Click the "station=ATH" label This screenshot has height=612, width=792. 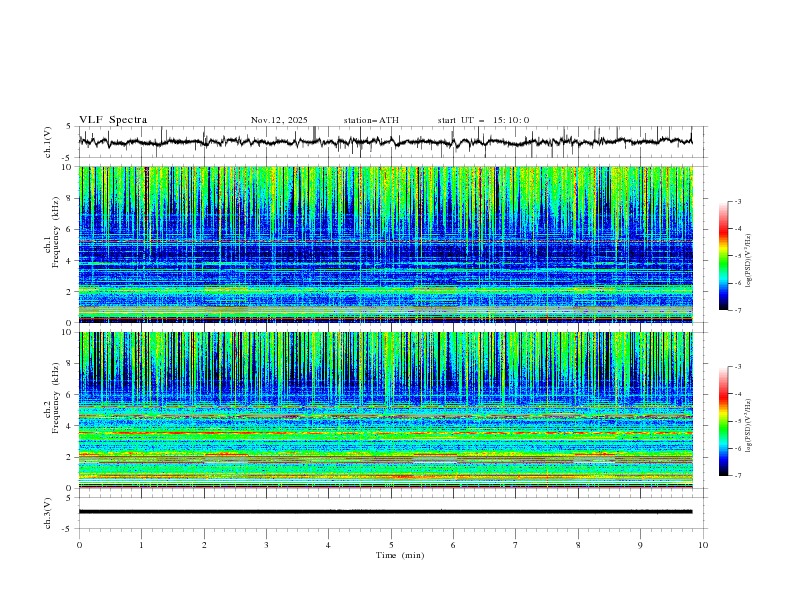pos(371,120)
